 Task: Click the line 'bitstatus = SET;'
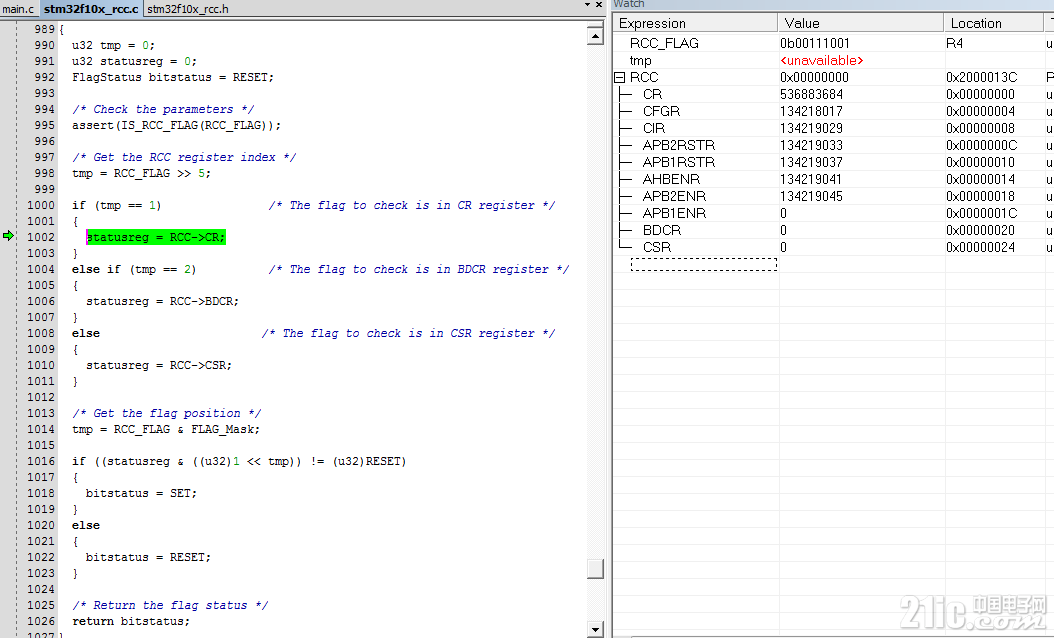[141, 493]
